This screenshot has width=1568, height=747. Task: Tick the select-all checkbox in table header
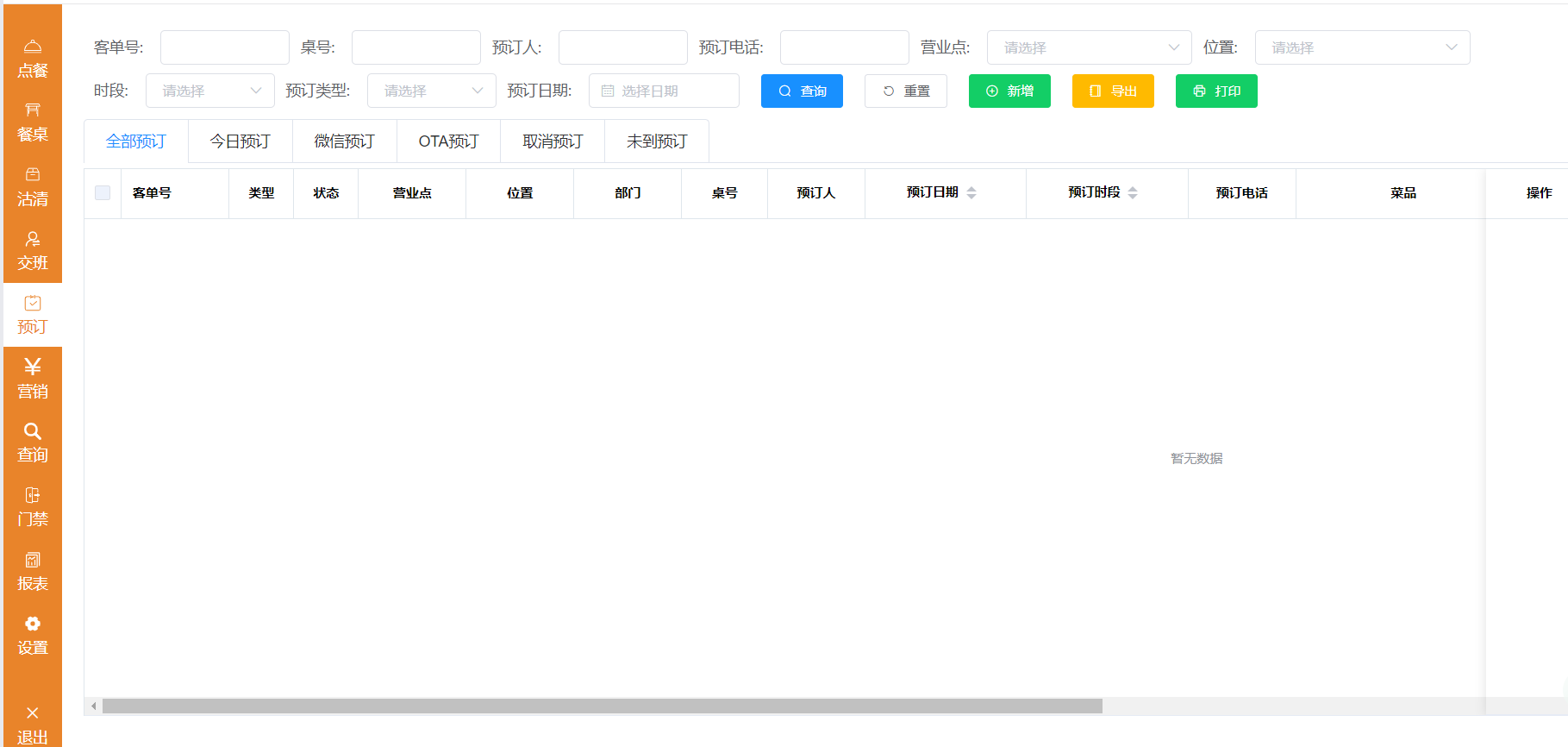pos(103,192)
